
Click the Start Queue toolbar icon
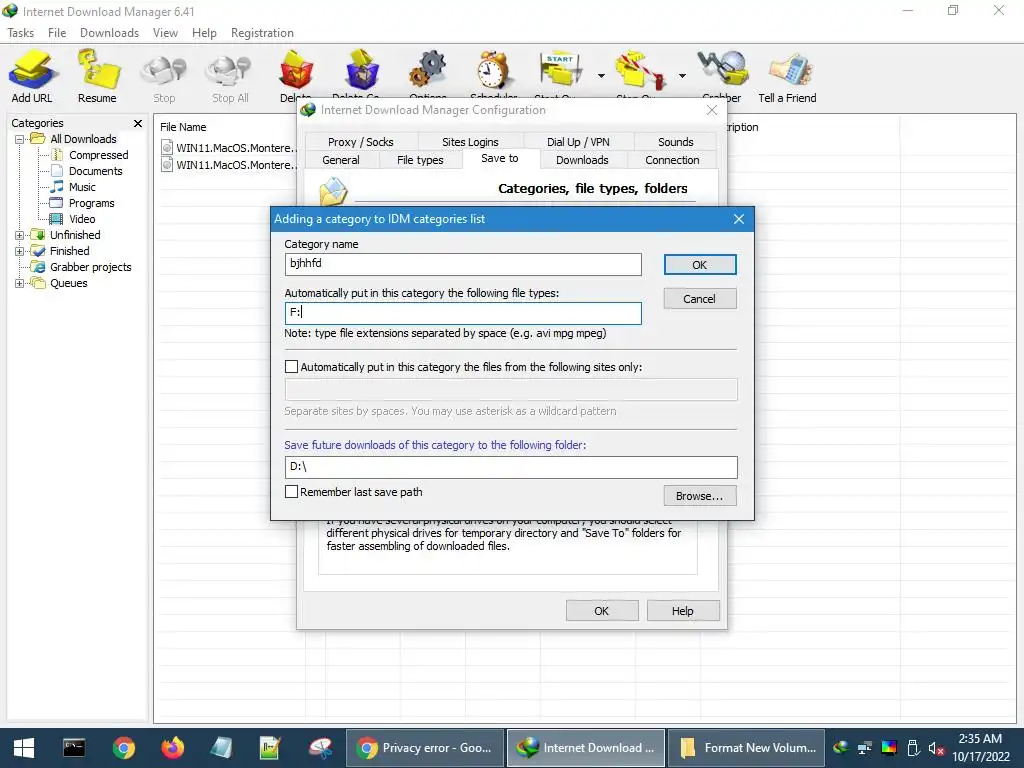[560, 76]
